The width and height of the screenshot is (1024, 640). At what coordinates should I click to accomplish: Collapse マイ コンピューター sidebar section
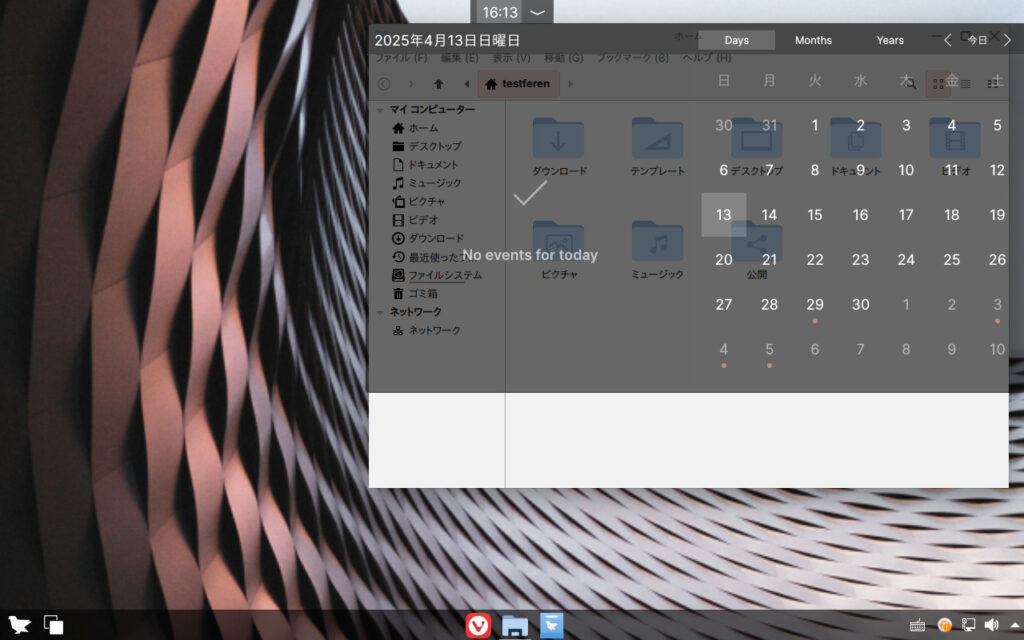click(380, 110)
